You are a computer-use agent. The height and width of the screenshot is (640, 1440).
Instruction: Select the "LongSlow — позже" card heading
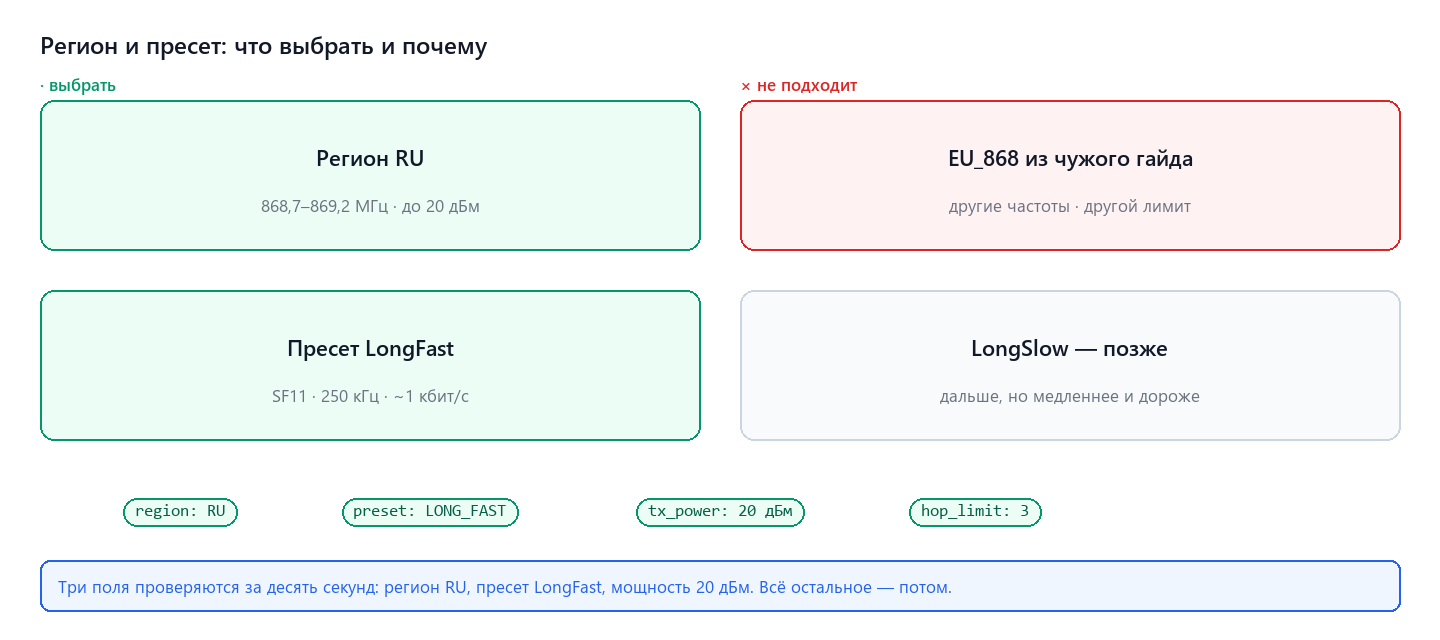click(1070, 349)
